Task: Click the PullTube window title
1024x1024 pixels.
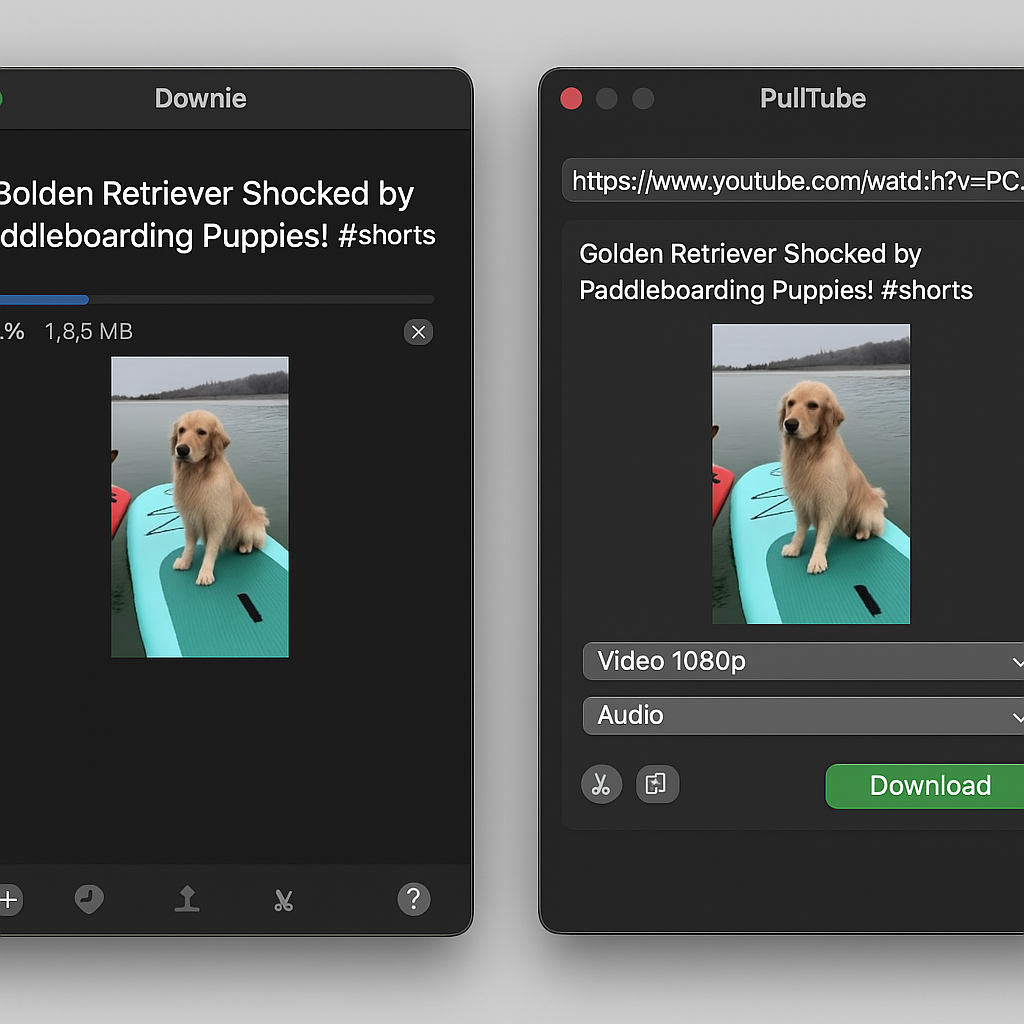Action: click(813, 99)
